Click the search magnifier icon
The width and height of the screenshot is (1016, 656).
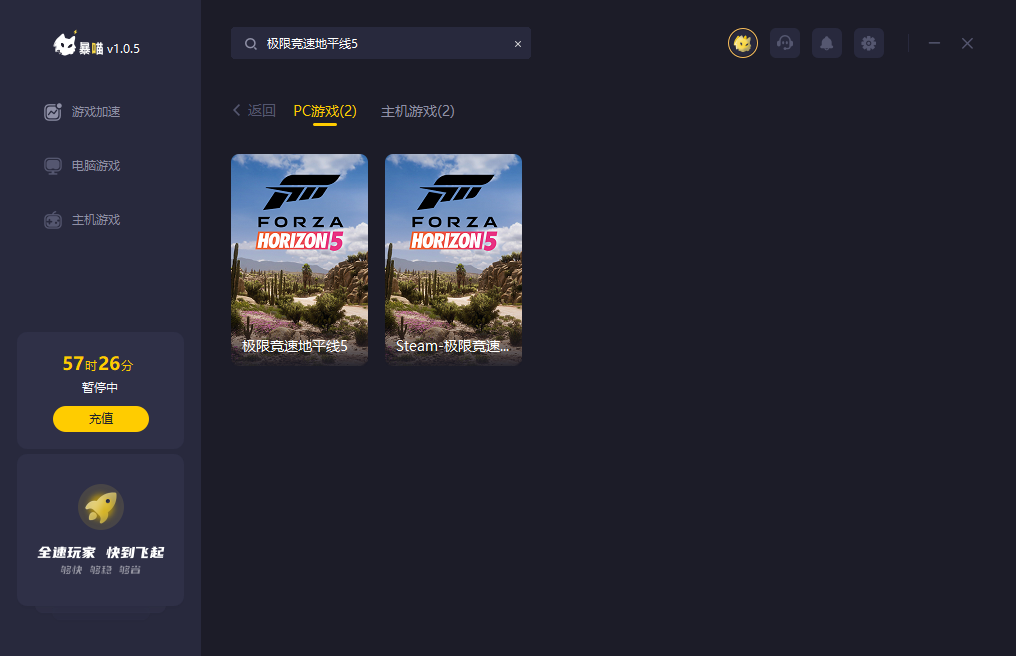[x=251, y=43]
